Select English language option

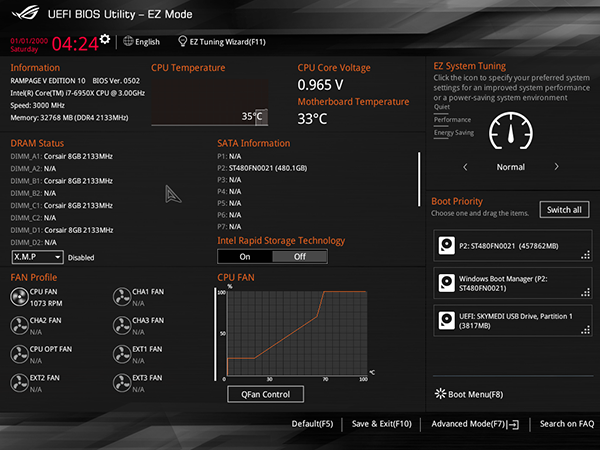pos(147,42)
